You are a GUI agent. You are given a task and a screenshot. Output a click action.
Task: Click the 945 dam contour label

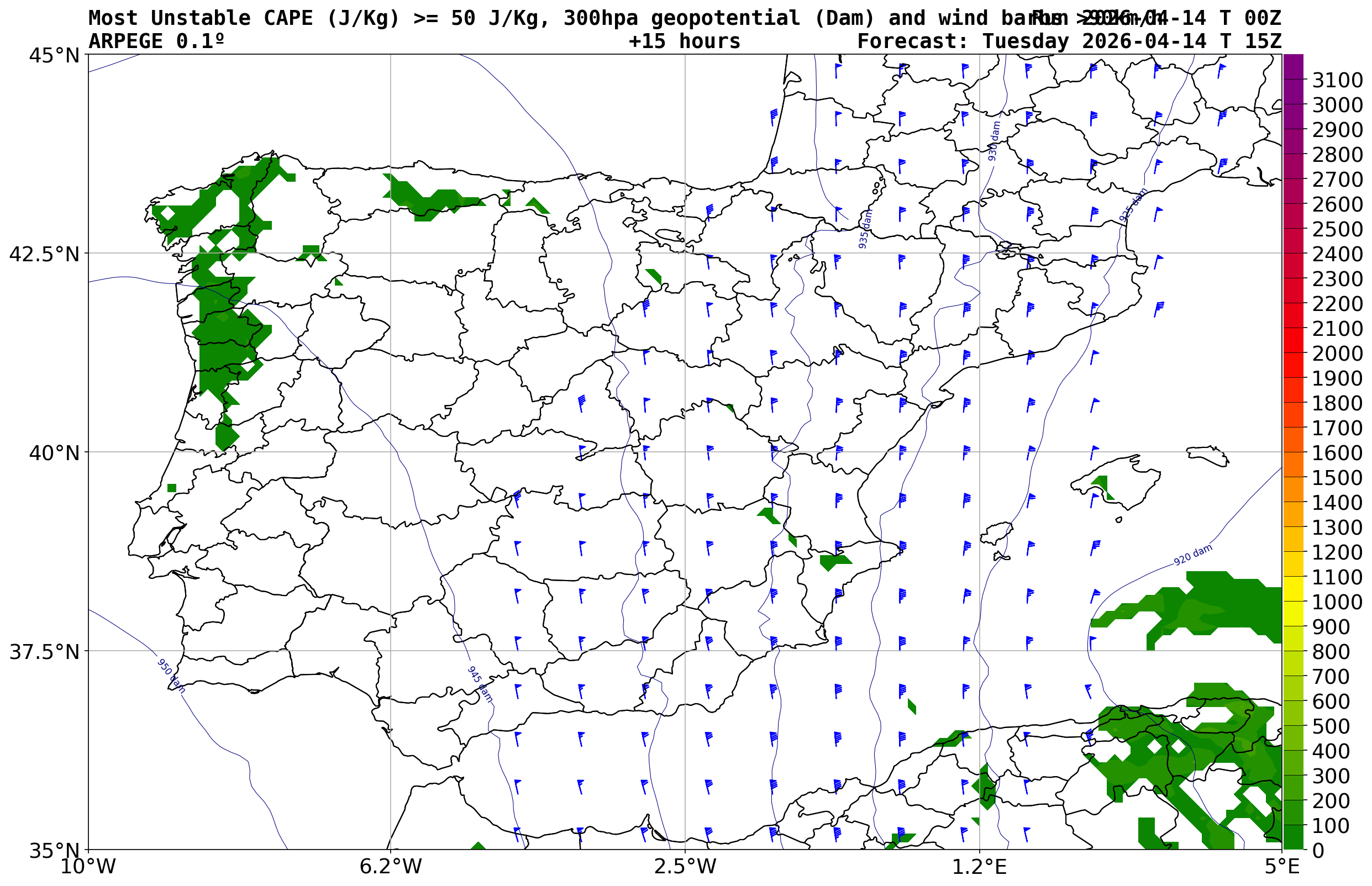coord(480,684)
